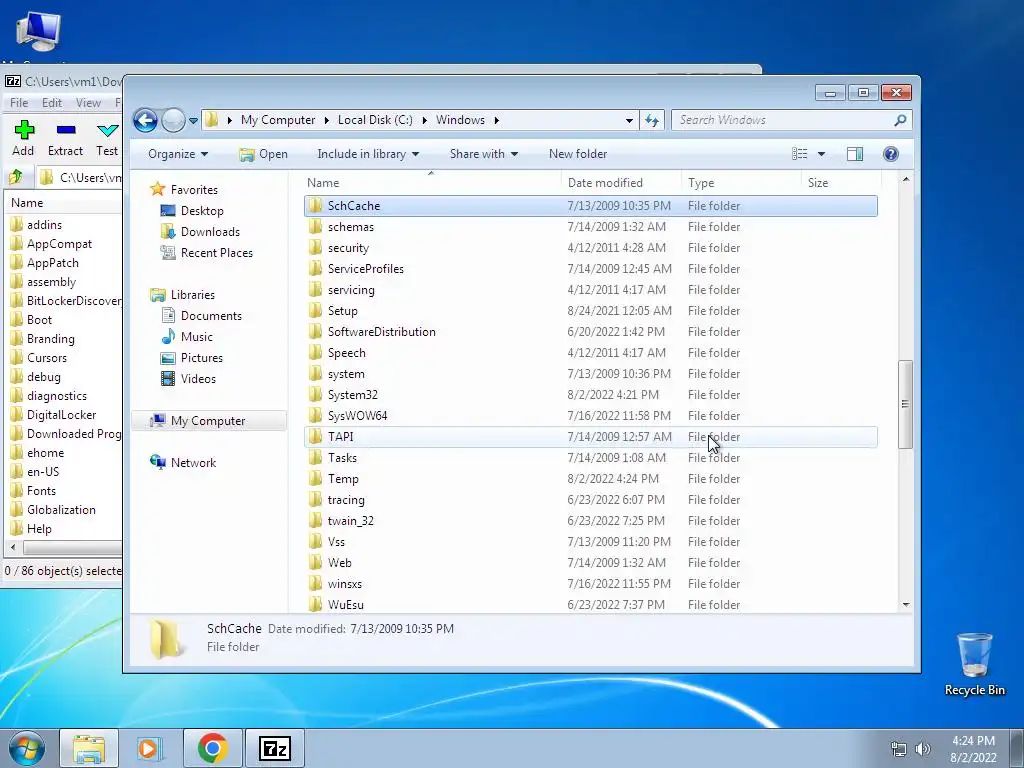The height and width of the screenshot is (768, 1024).
Task: Open the Start menu
Action: 27,748
